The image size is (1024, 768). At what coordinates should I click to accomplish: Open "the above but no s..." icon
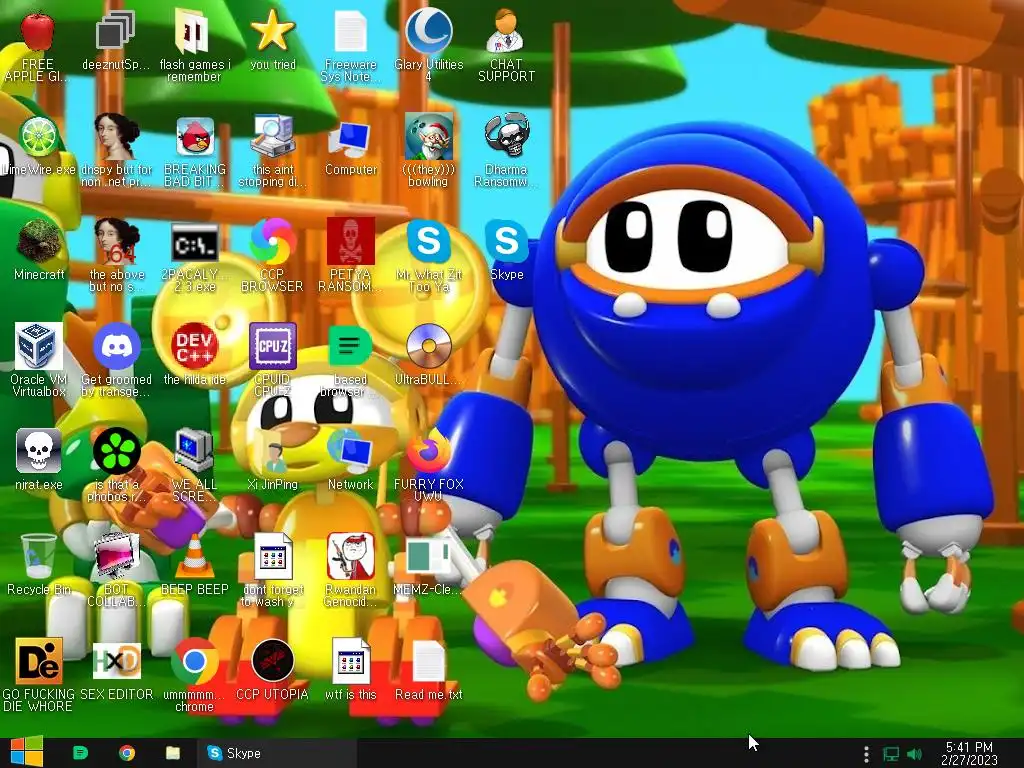[116, 242]
